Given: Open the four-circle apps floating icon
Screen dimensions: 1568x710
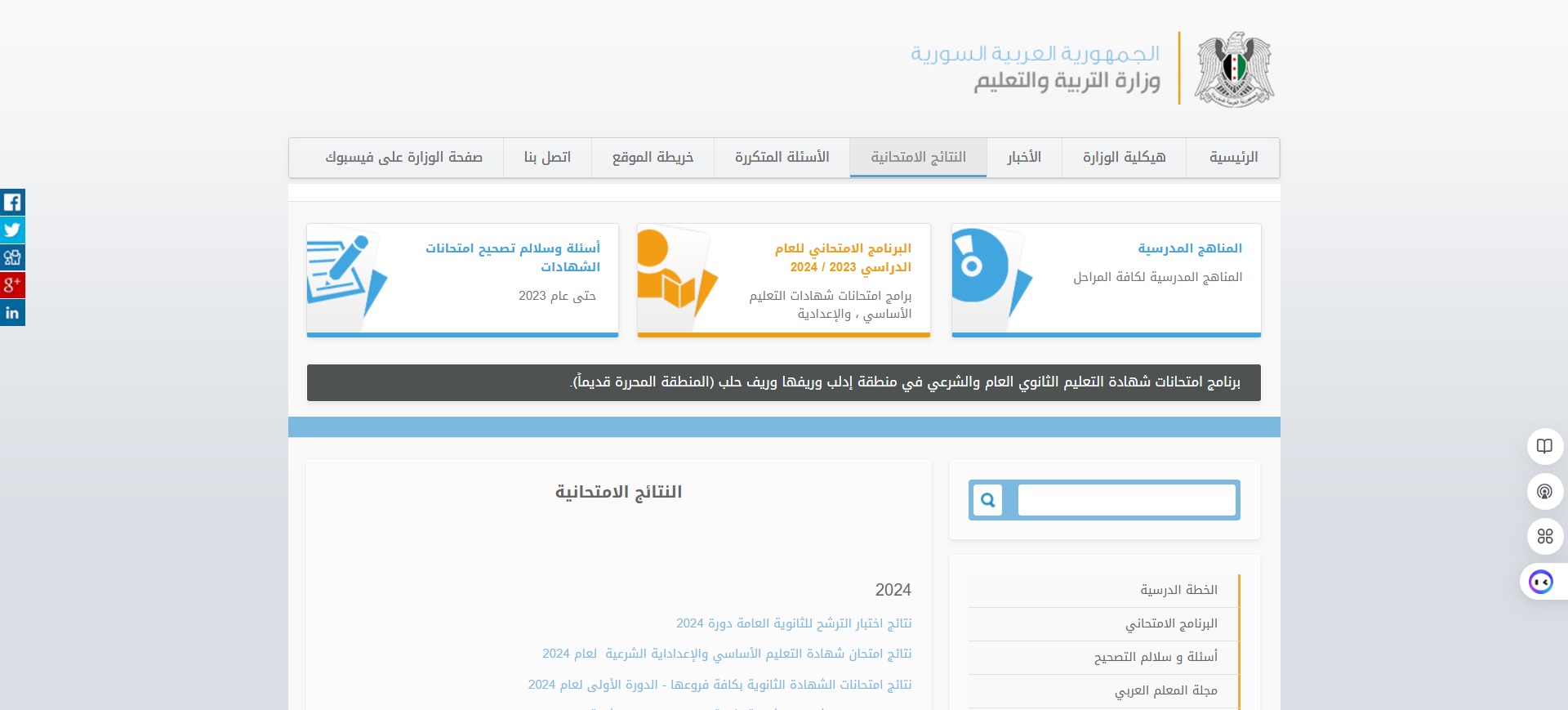Looking at the screenshot, I should point(1544,536).
